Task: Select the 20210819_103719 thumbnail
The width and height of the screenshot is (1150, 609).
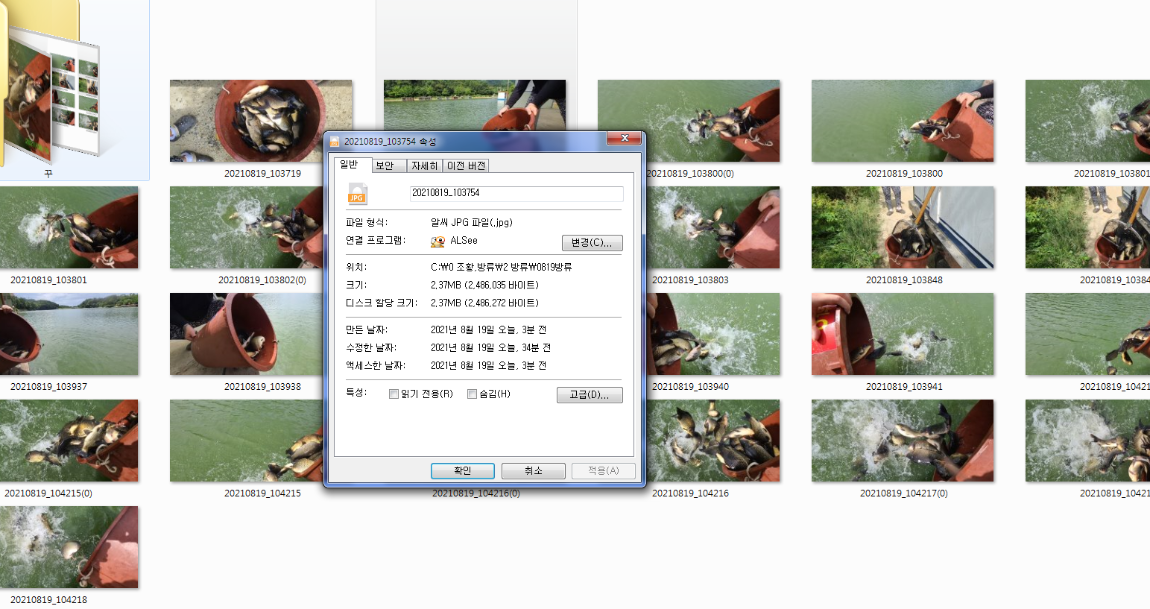Action: click(x=261, y=121)
